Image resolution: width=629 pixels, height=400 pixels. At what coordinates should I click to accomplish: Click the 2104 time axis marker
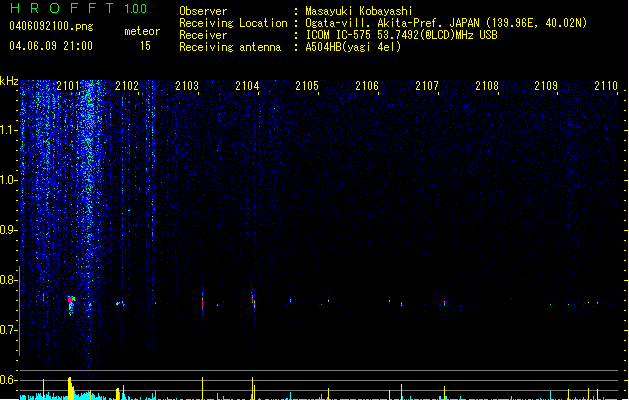pos(247,86)
